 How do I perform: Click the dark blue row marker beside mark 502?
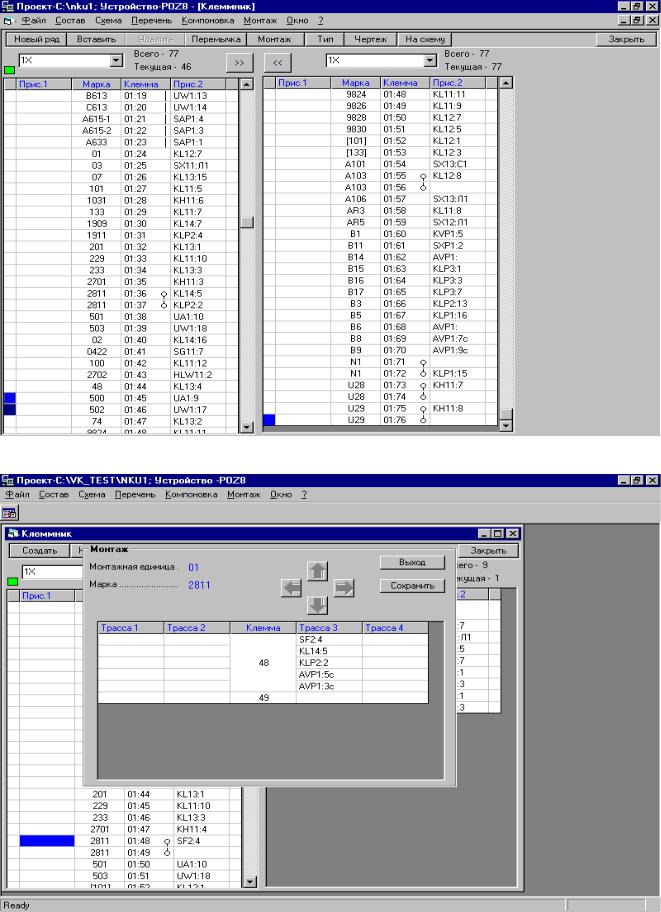point(10,409)
